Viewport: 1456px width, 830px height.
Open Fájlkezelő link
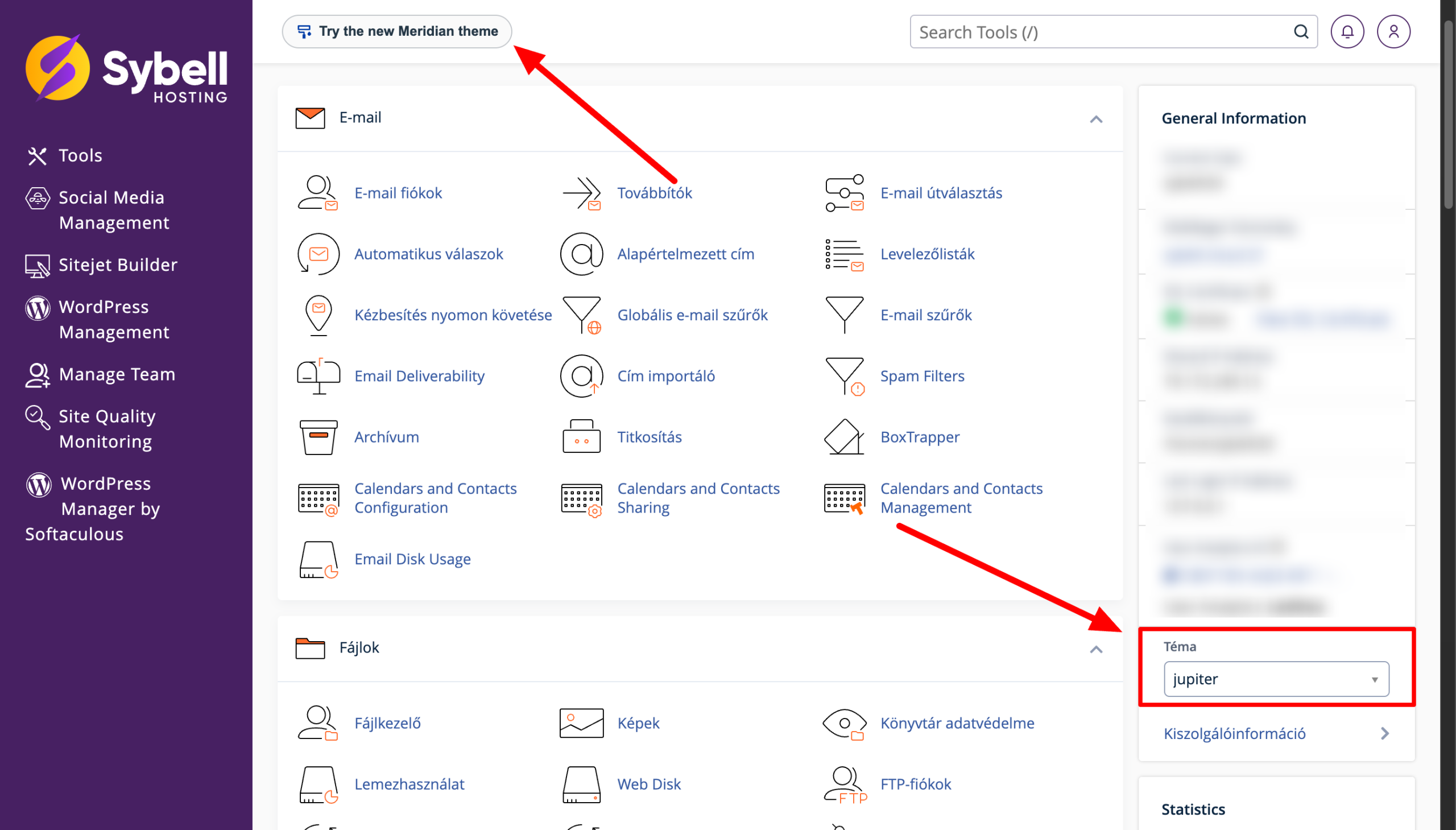(387, 723)
